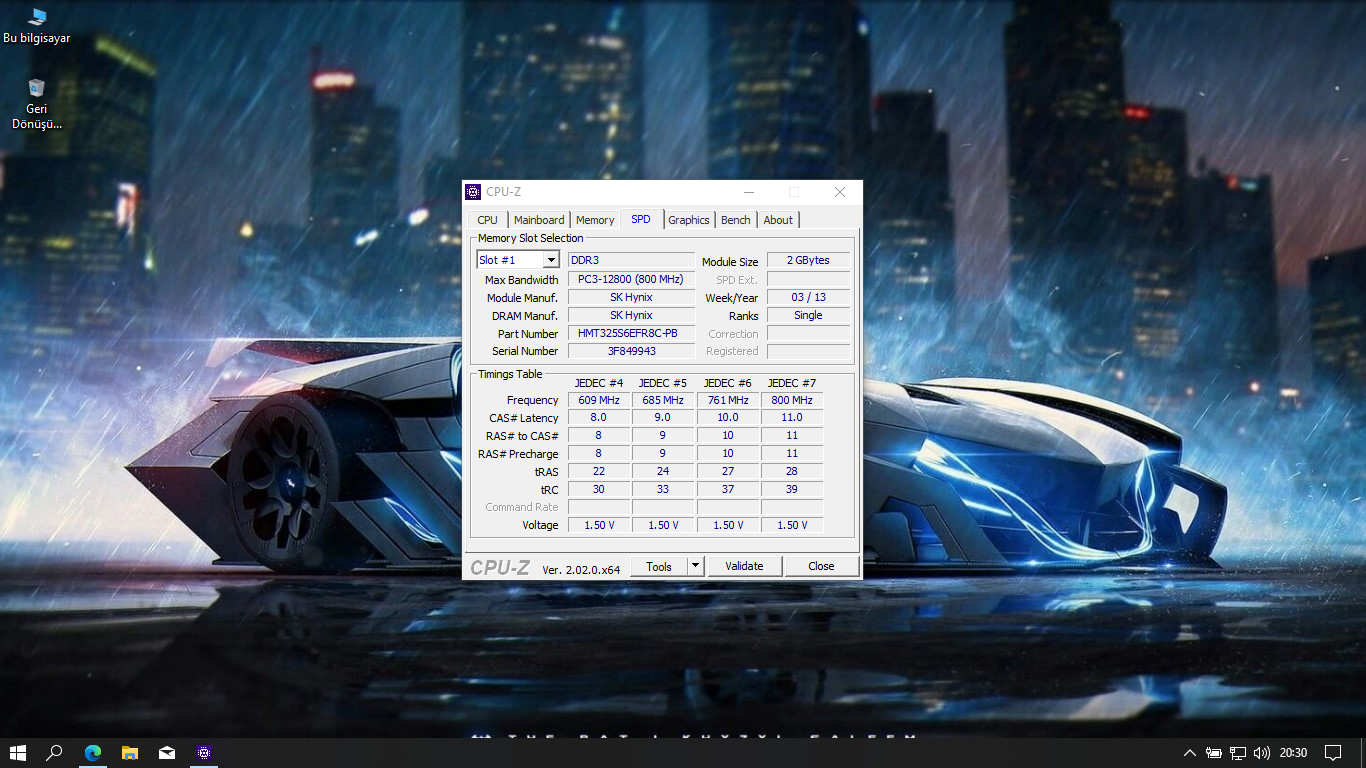
Task: Click the Ranks value Single
Action: coord(808,316)
